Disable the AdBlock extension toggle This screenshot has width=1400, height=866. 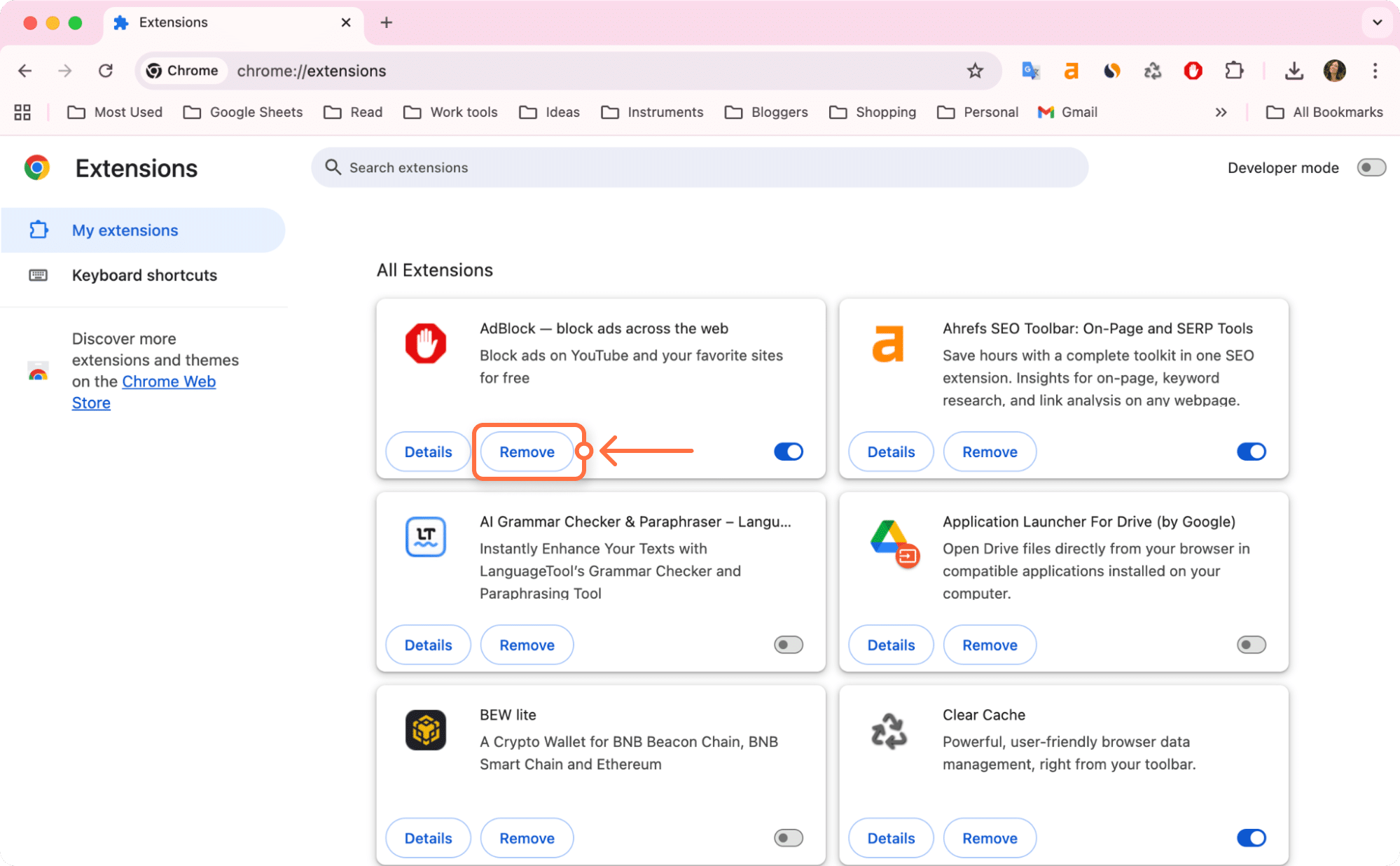[788, 452]
